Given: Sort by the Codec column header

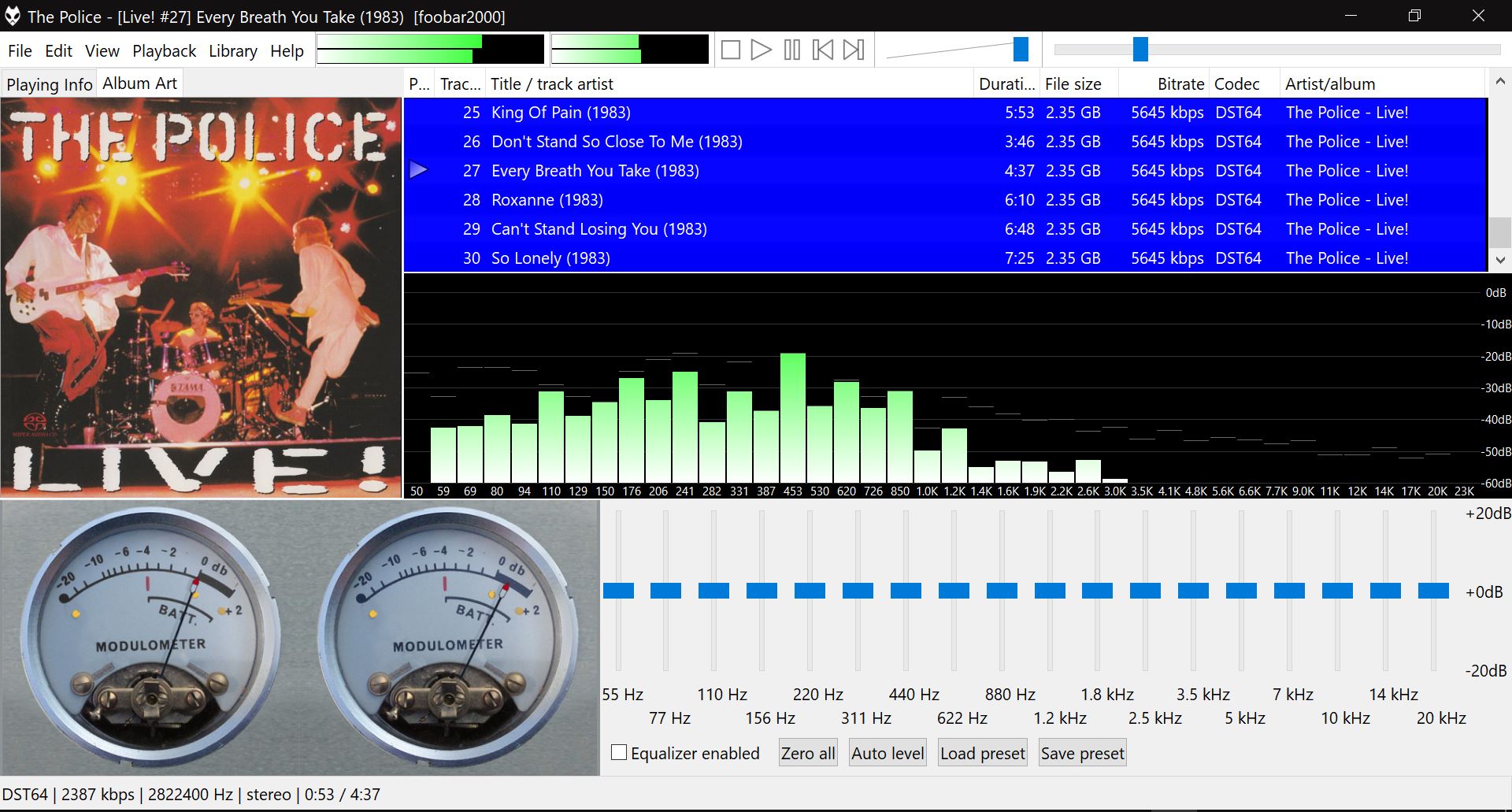Looking at the screenshot, I should [x=1245, y=84].
